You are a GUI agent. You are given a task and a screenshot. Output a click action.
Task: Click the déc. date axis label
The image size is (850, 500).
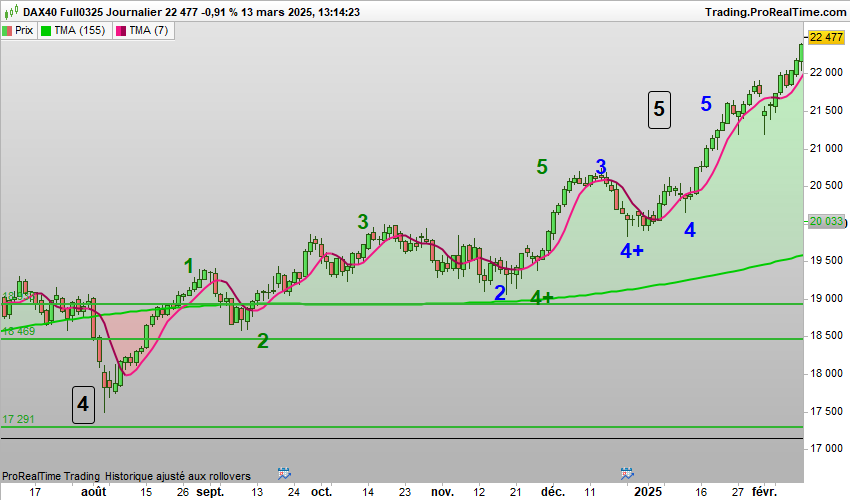553,492
